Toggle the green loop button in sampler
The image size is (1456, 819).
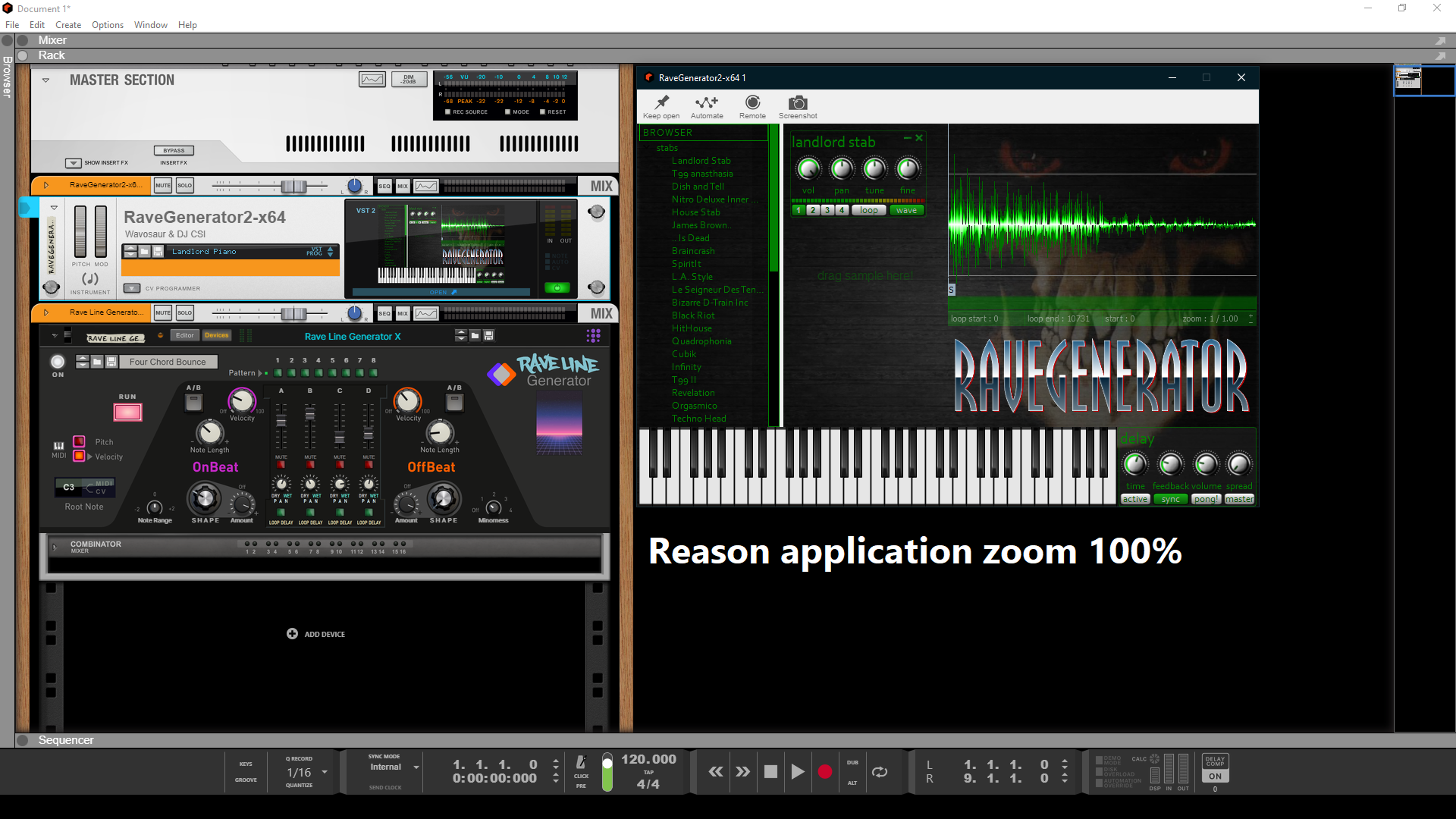pos(869,210)
